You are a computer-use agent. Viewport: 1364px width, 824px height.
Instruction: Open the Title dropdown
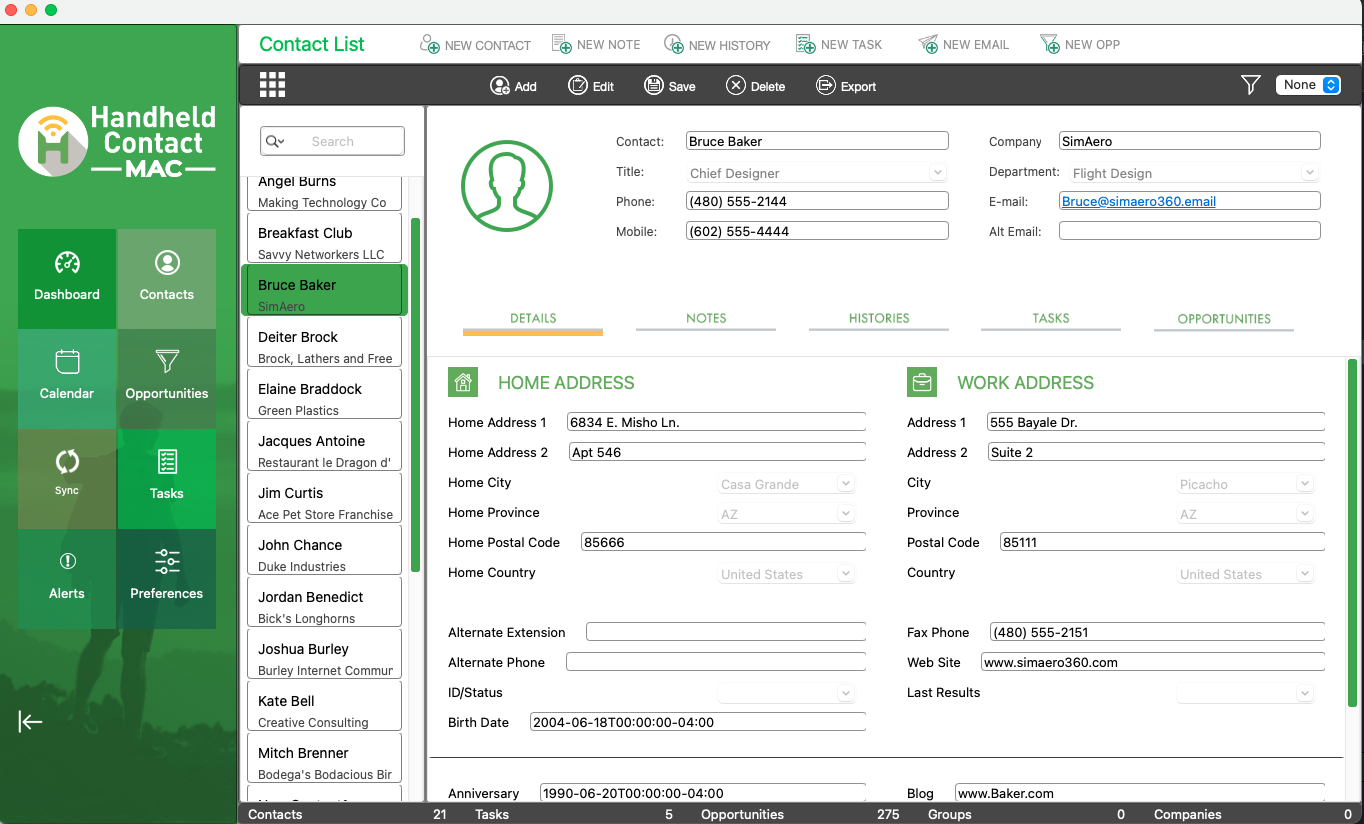pyautogui.click(x=817, y=173)
